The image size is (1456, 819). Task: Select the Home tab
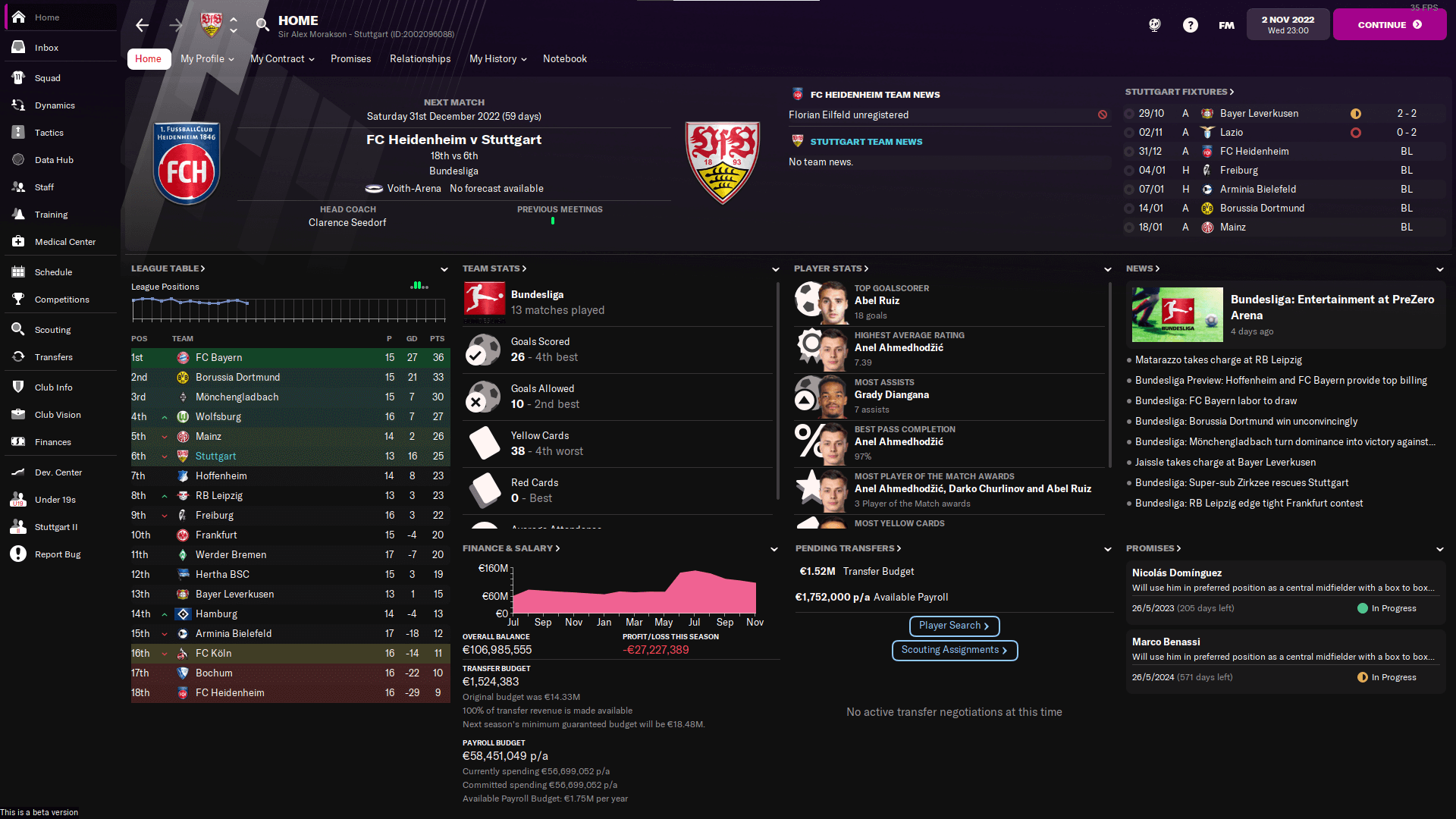pos(148,59)
